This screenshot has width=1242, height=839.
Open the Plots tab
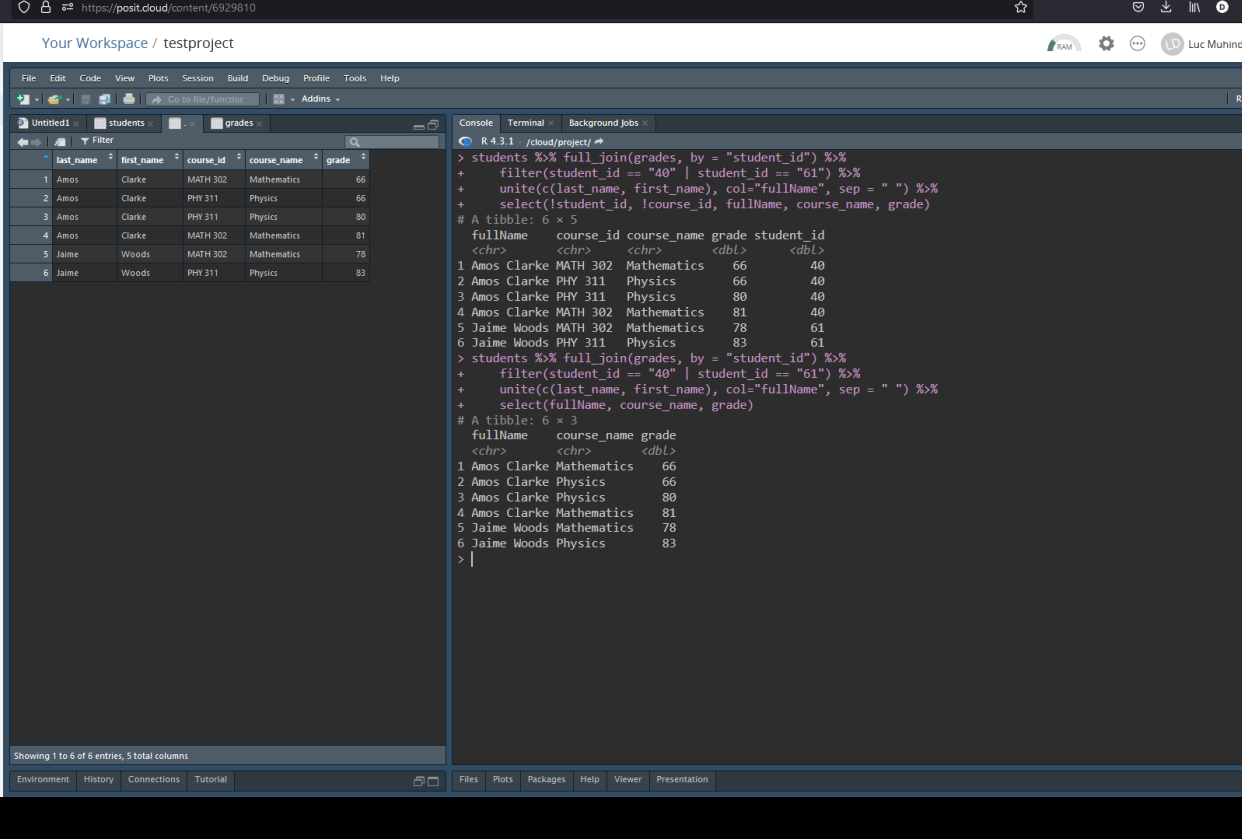click(502, 779)
